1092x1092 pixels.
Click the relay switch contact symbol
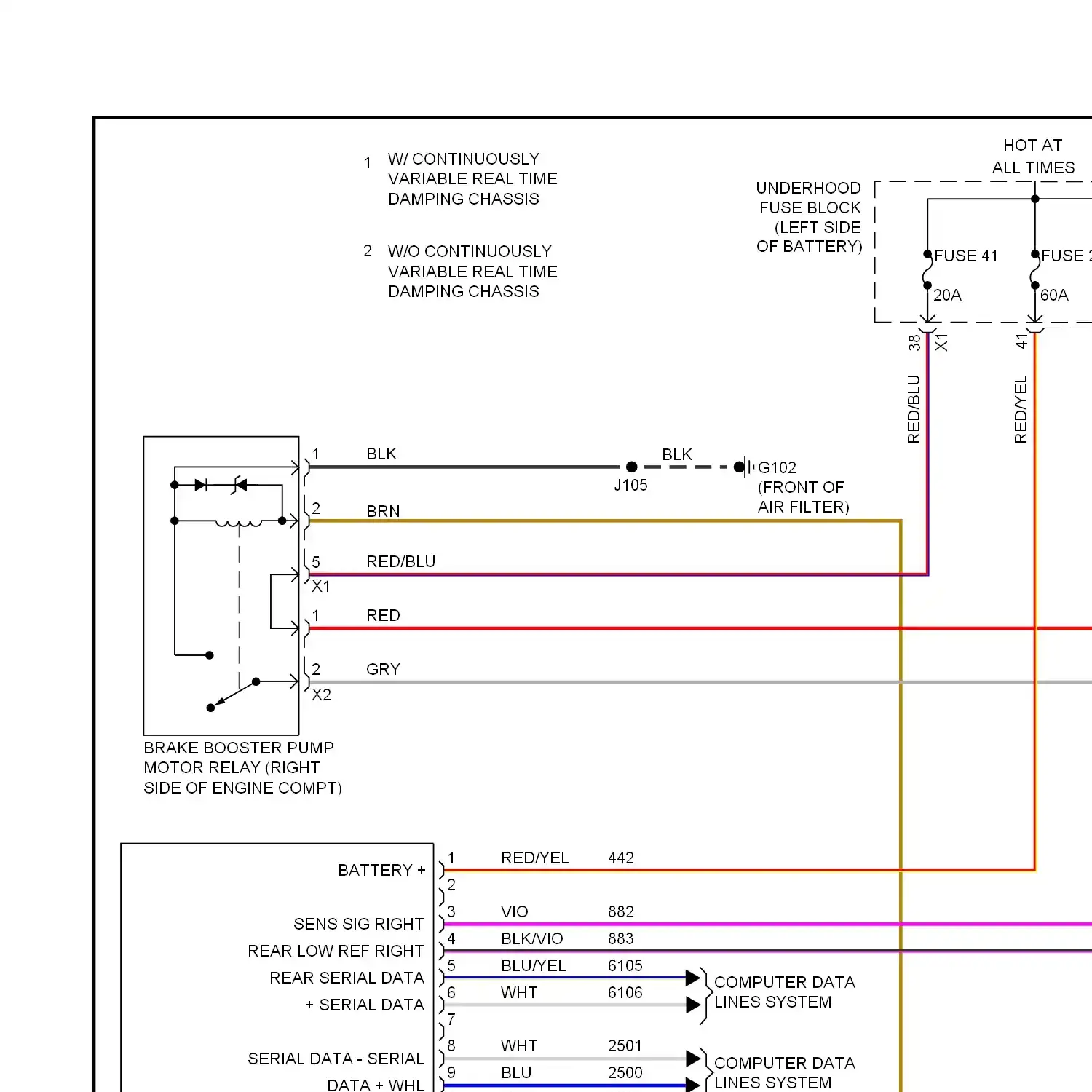[x=233, y=694]
